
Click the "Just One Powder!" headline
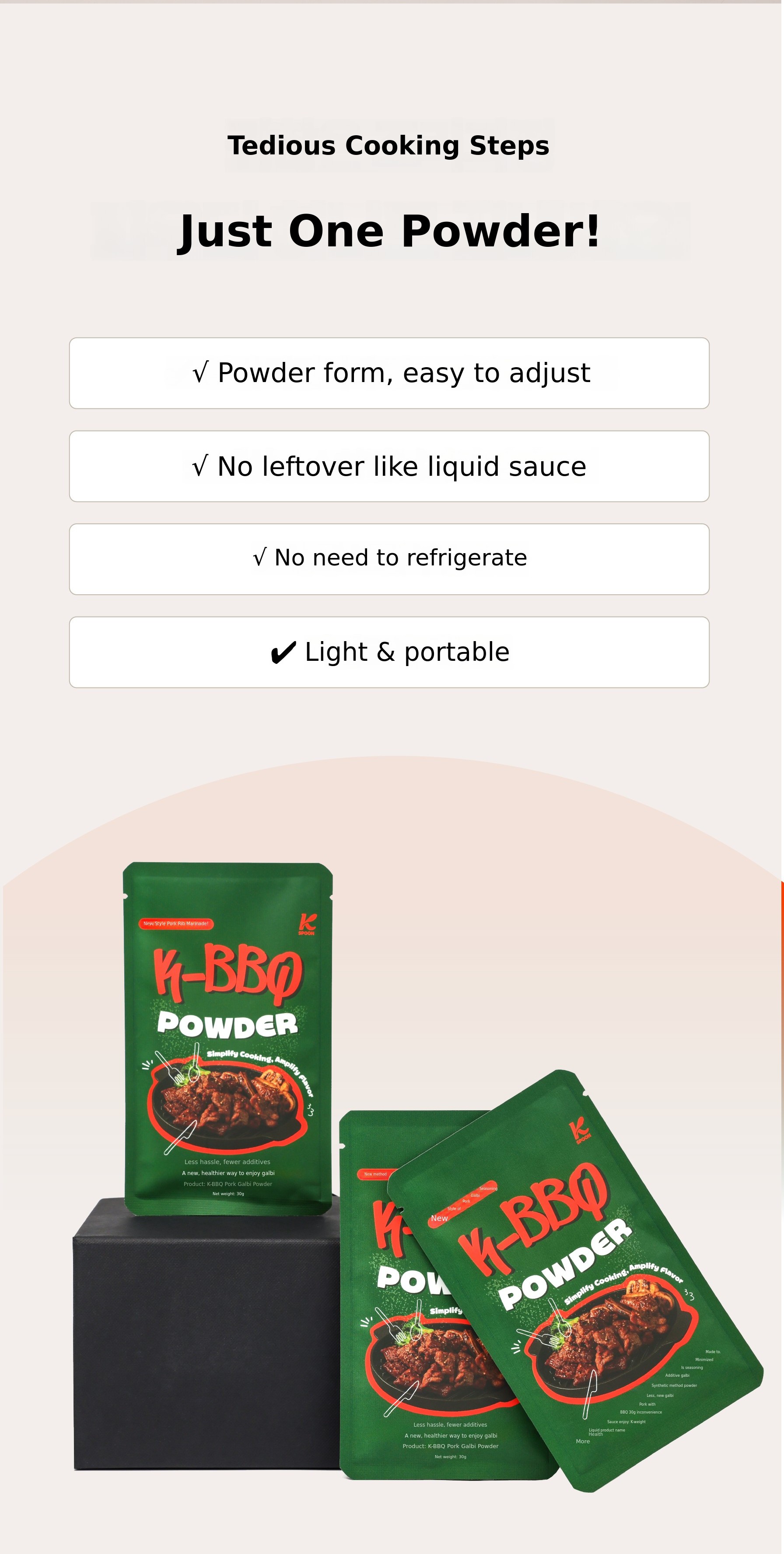click(x=389, y=231)
